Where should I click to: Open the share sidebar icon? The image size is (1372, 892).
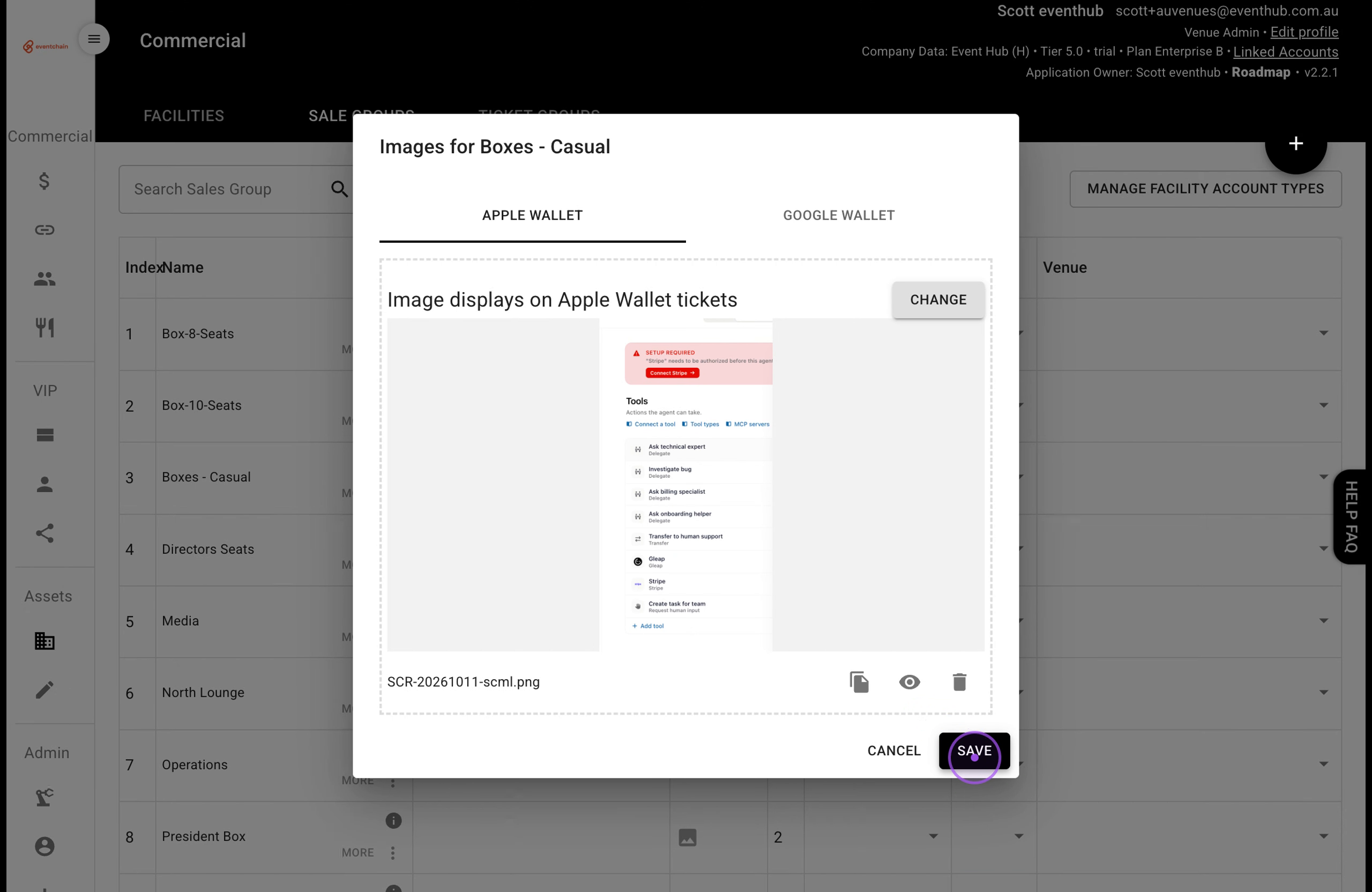coord(44,533)
